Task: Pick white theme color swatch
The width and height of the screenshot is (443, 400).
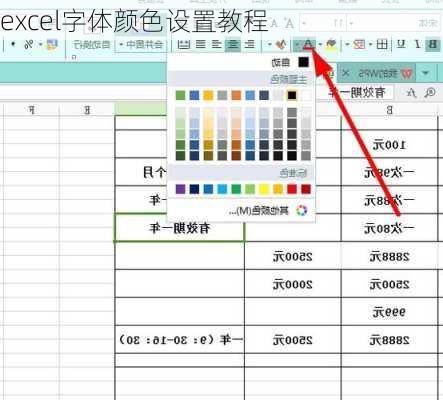Action: tap(306, 95)
